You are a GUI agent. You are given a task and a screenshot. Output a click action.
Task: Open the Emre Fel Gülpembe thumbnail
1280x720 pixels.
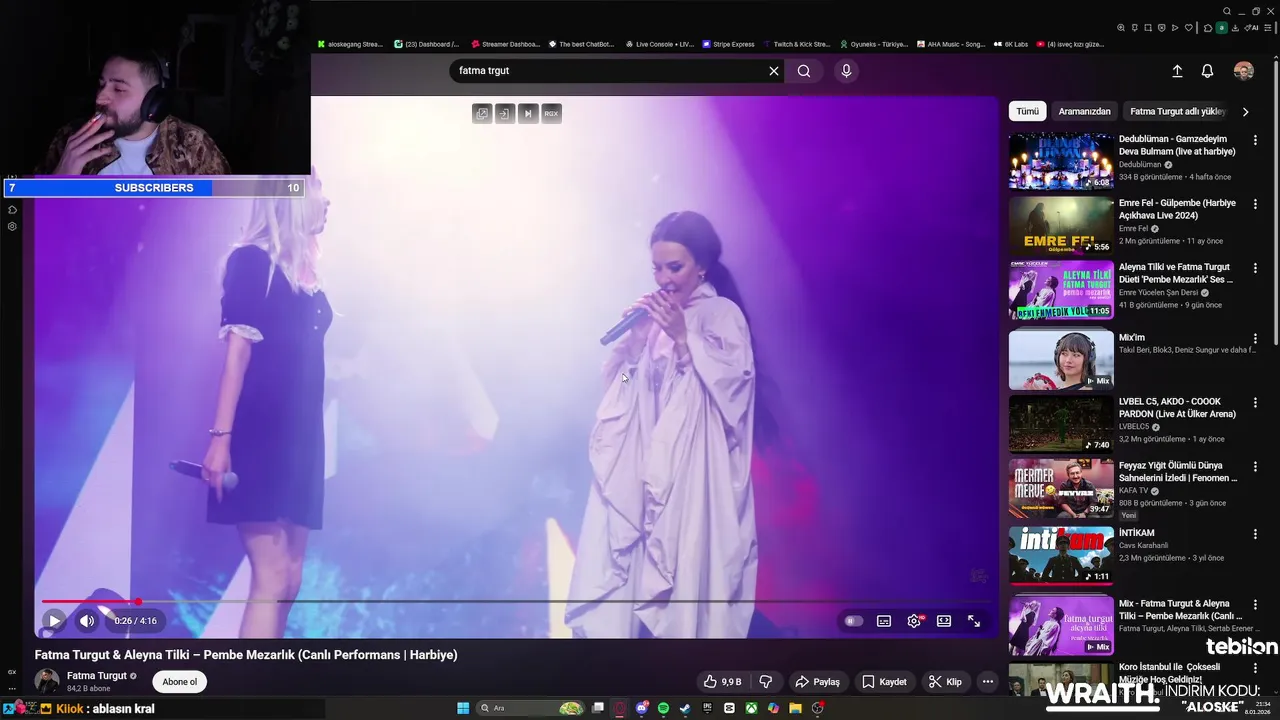tap(1061, 225)
